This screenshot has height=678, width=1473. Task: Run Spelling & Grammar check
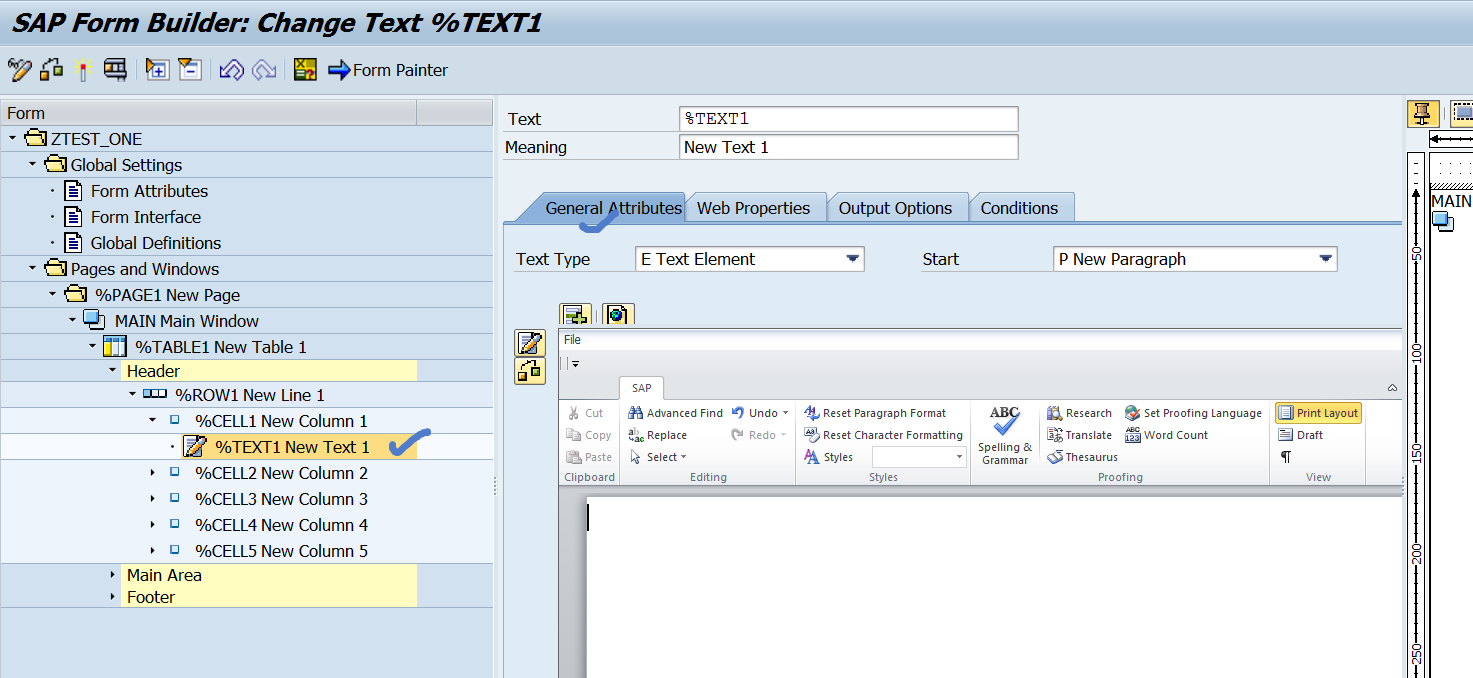tap(1005, 435)
